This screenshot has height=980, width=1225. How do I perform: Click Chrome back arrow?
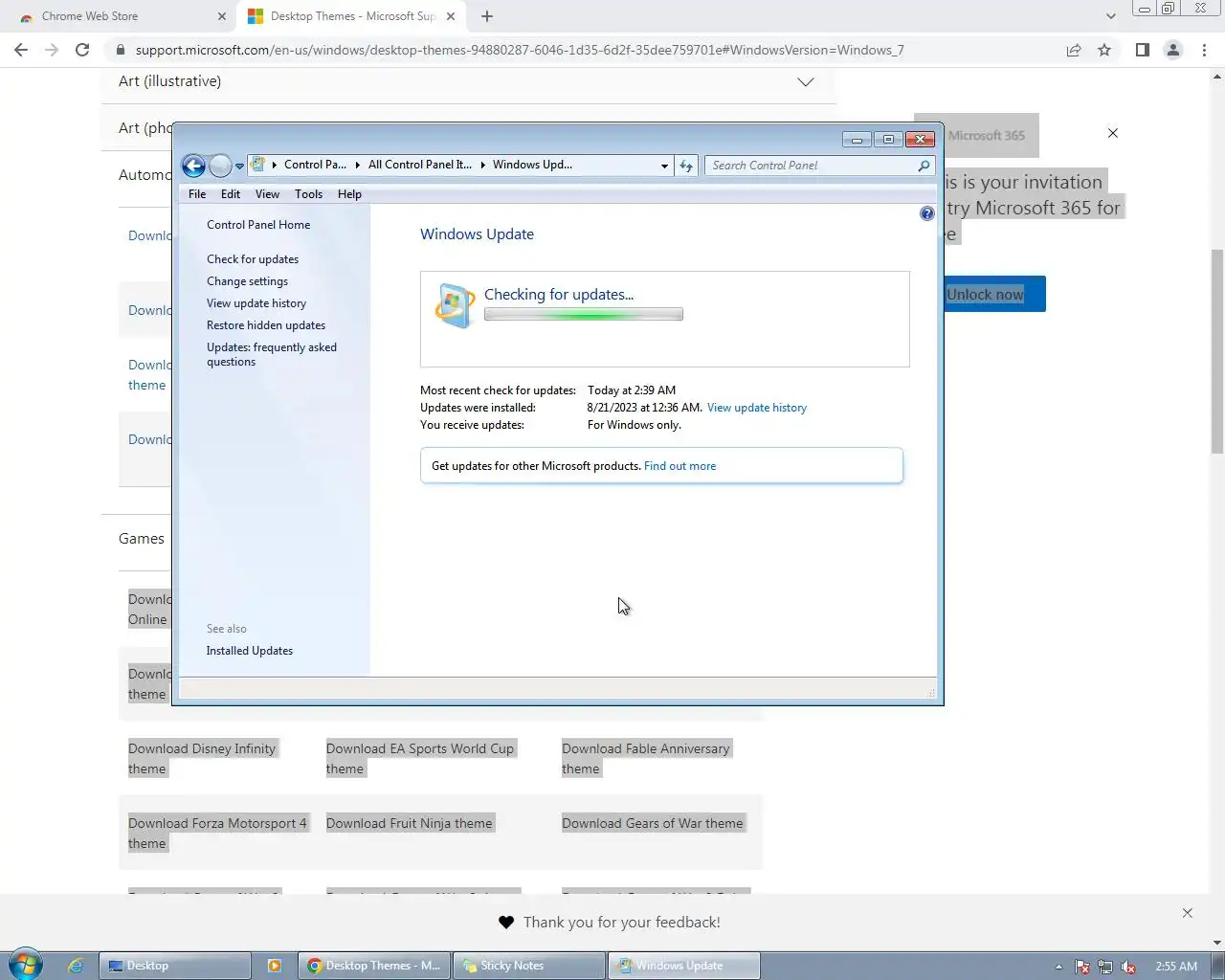(x=21, y=50)
